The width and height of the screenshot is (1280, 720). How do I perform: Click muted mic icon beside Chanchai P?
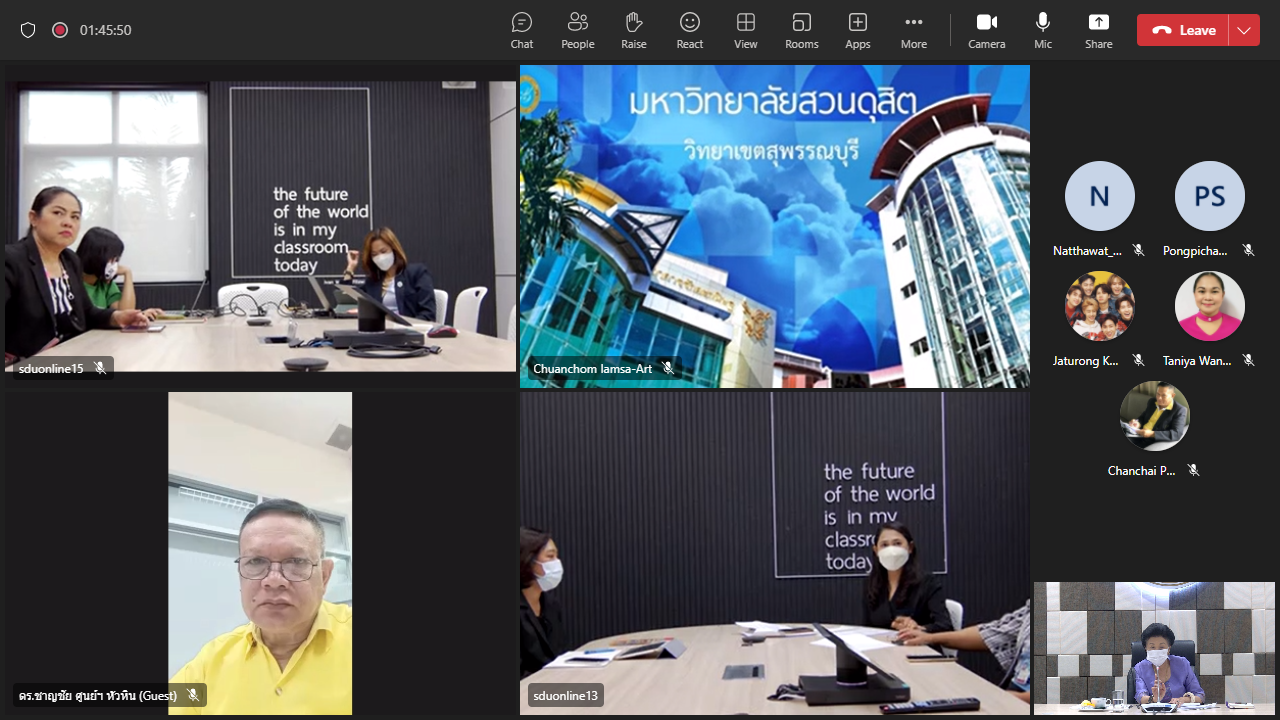(1193, 470)
